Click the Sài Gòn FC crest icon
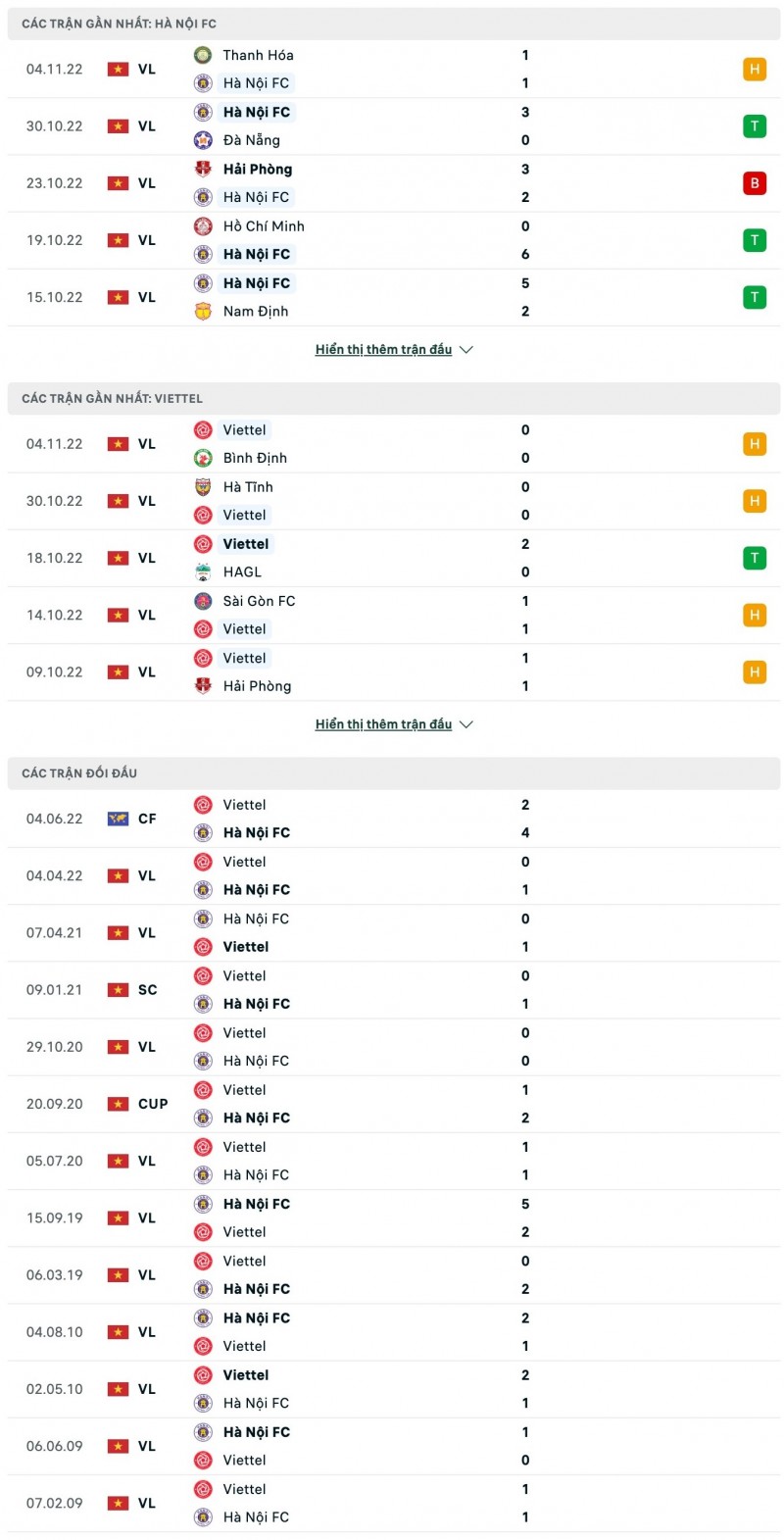The image size is (784, 1540). pos(203,601)
